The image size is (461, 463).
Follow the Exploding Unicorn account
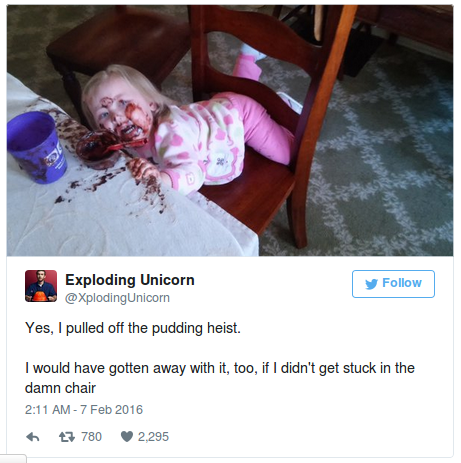[x=393, y=284]
